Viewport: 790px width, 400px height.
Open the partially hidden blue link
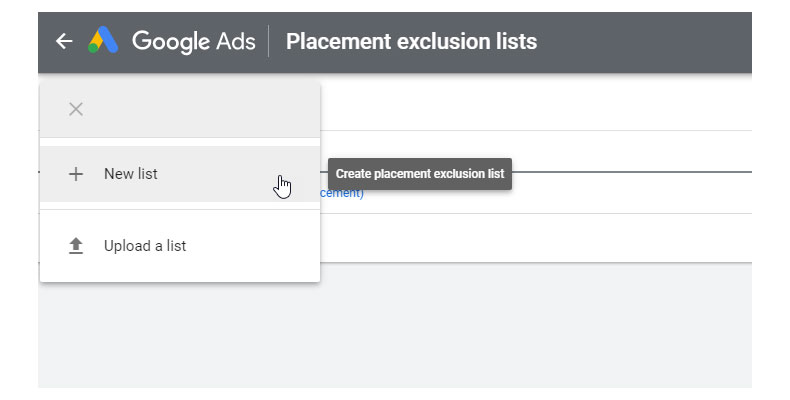[x=342, y=193]
